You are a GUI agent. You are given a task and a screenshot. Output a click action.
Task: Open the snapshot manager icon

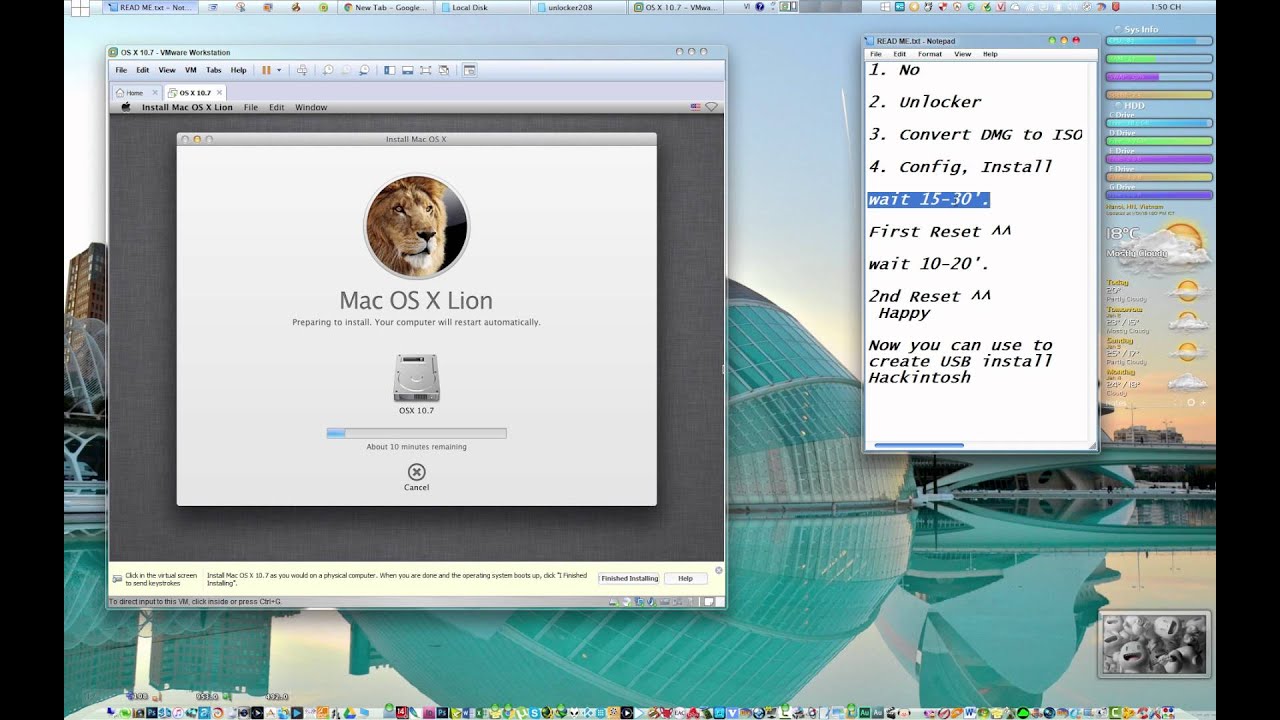coord(364,70)
